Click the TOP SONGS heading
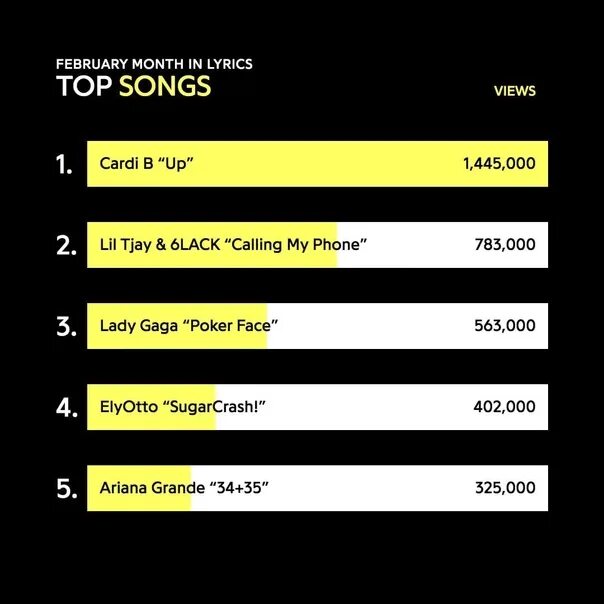The image size is (604, 604). coord(133,87)
